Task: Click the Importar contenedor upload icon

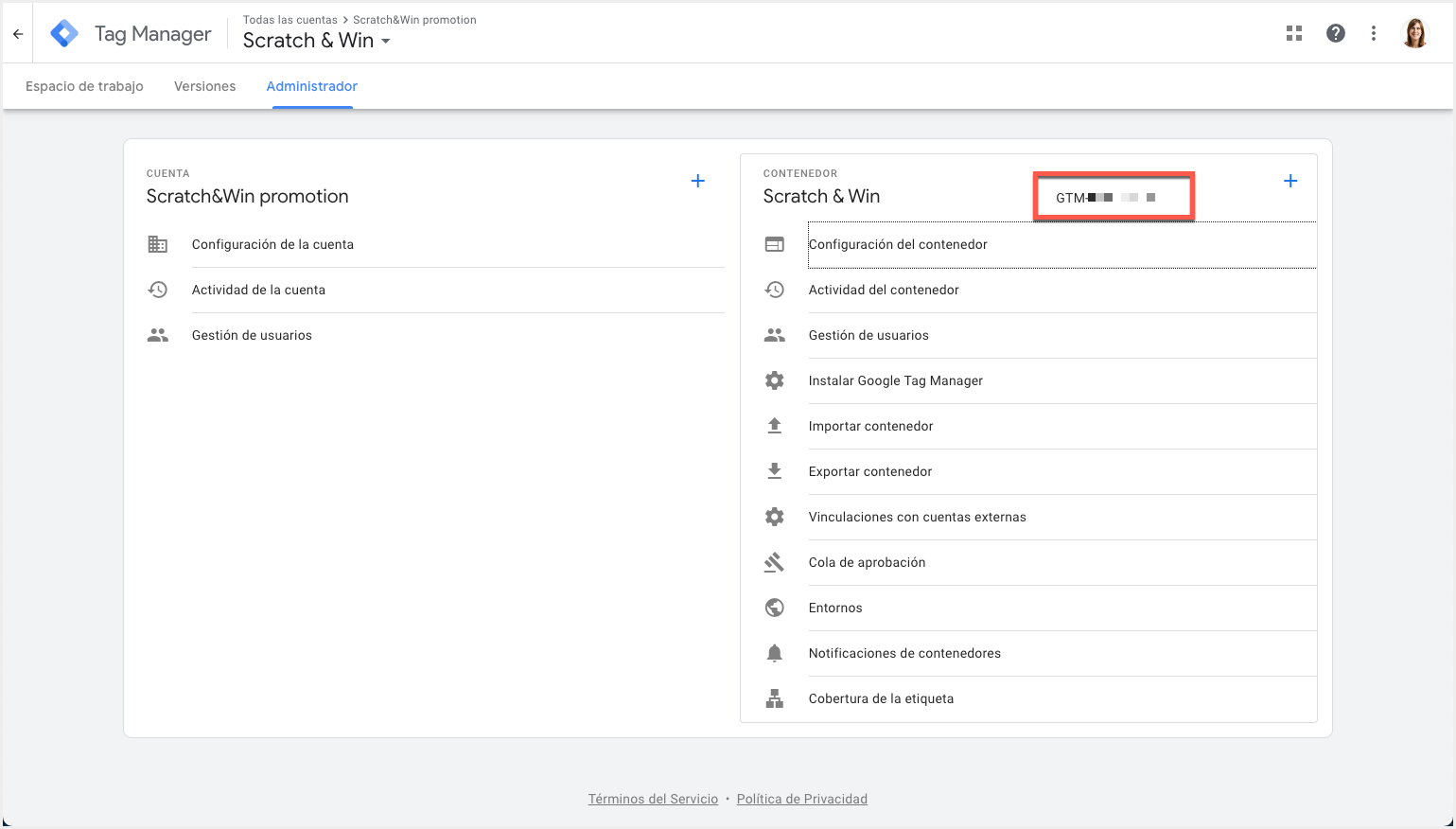Action: tap(775, 426)
